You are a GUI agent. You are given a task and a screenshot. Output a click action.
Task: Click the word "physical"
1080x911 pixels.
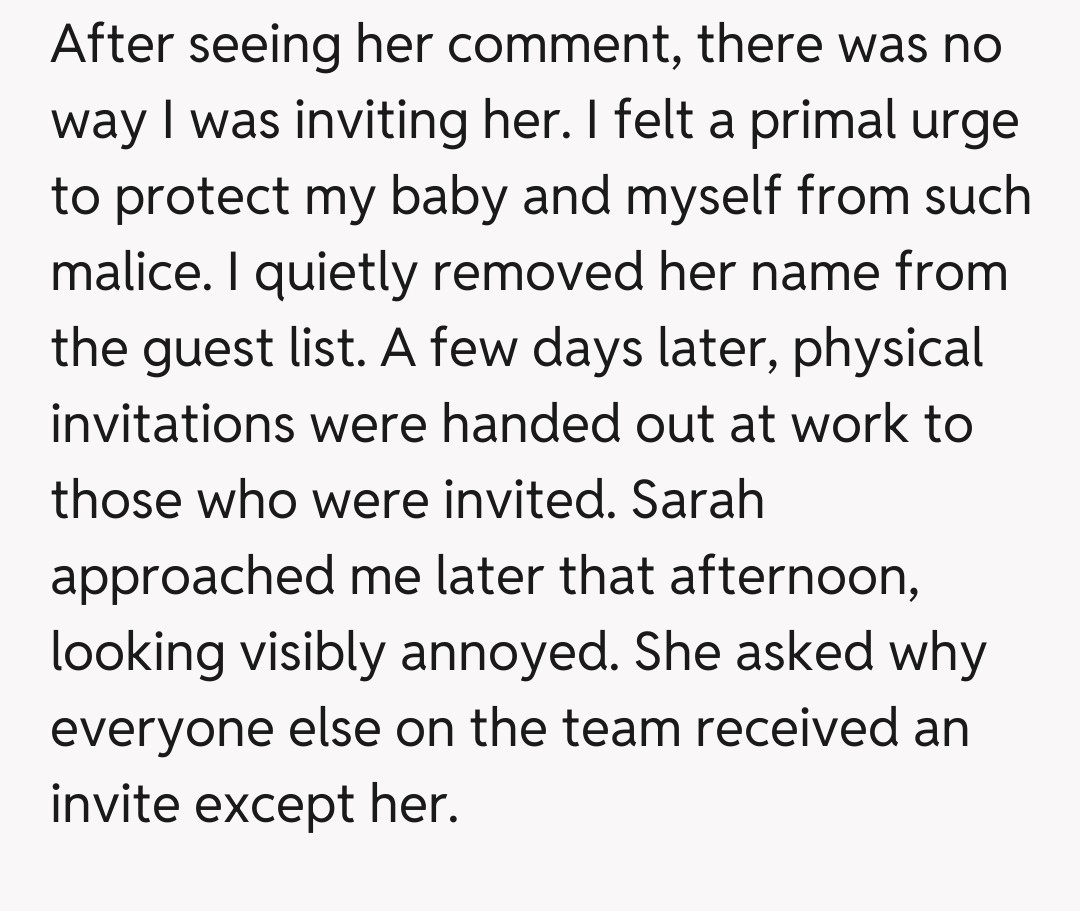coord(889,350)
